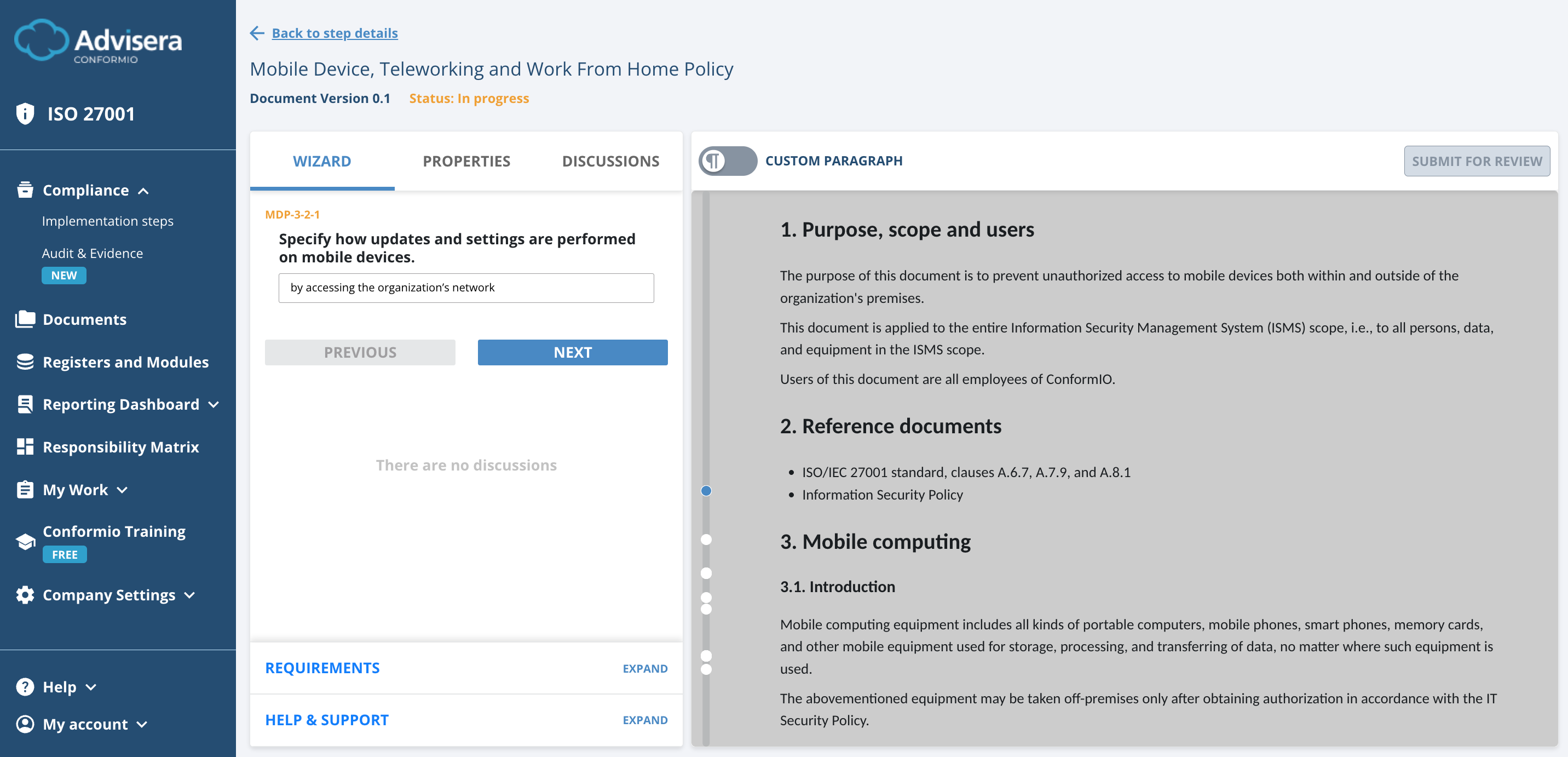Click the Responsibility Matrix grid icon
The height and width of the screenshot is (757, 1568).
coord(25,446)
